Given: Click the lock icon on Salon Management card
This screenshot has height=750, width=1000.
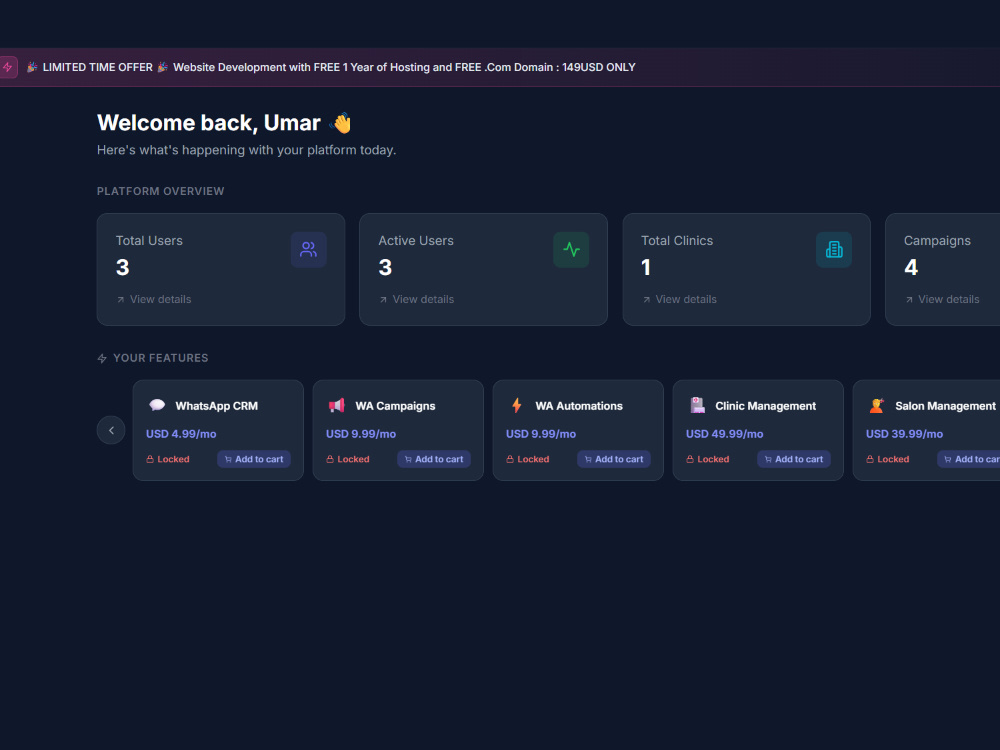Looking at the screenshot, I should pyautogui.click(x=870, y=459).
